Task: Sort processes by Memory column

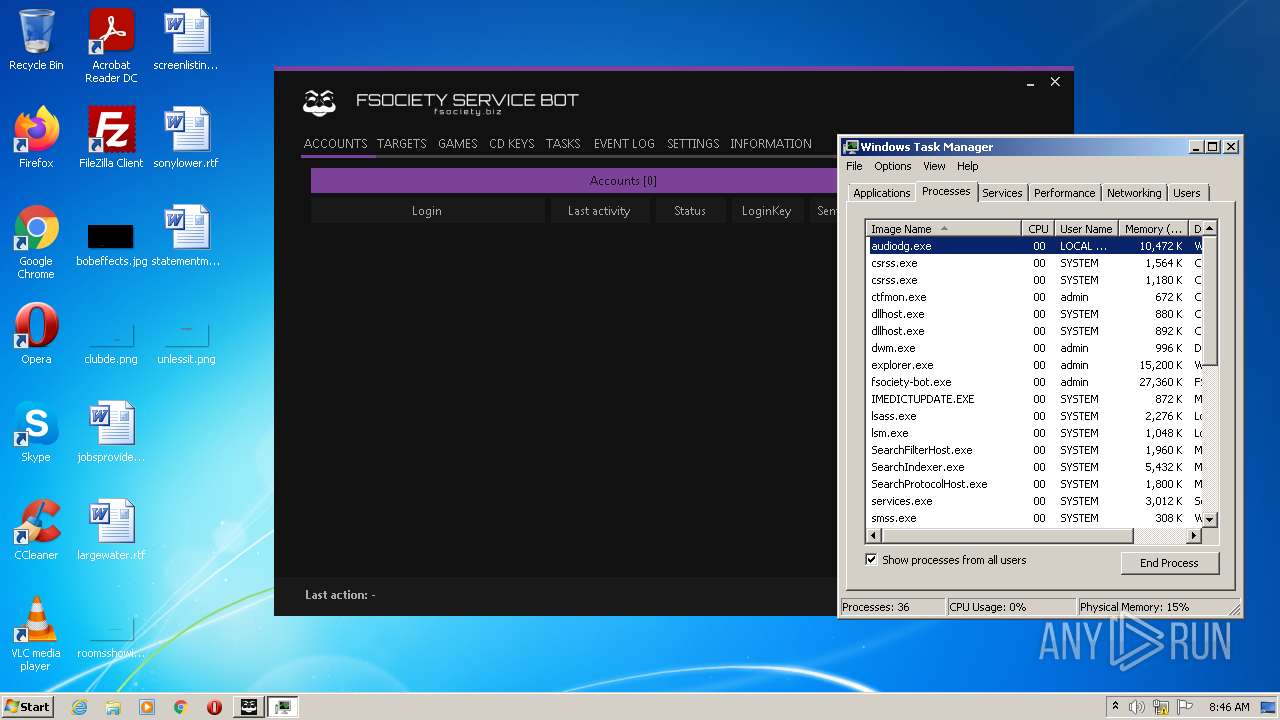Action: pos(1153,229)
